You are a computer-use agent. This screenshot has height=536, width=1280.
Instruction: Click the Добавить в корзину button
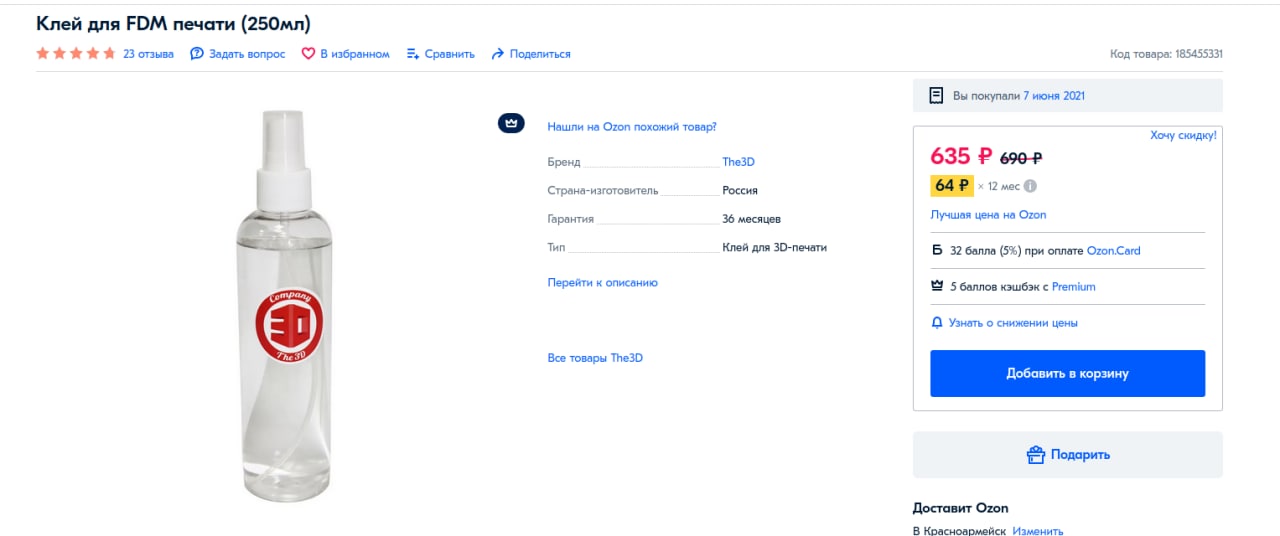(x=1068, y=373)
